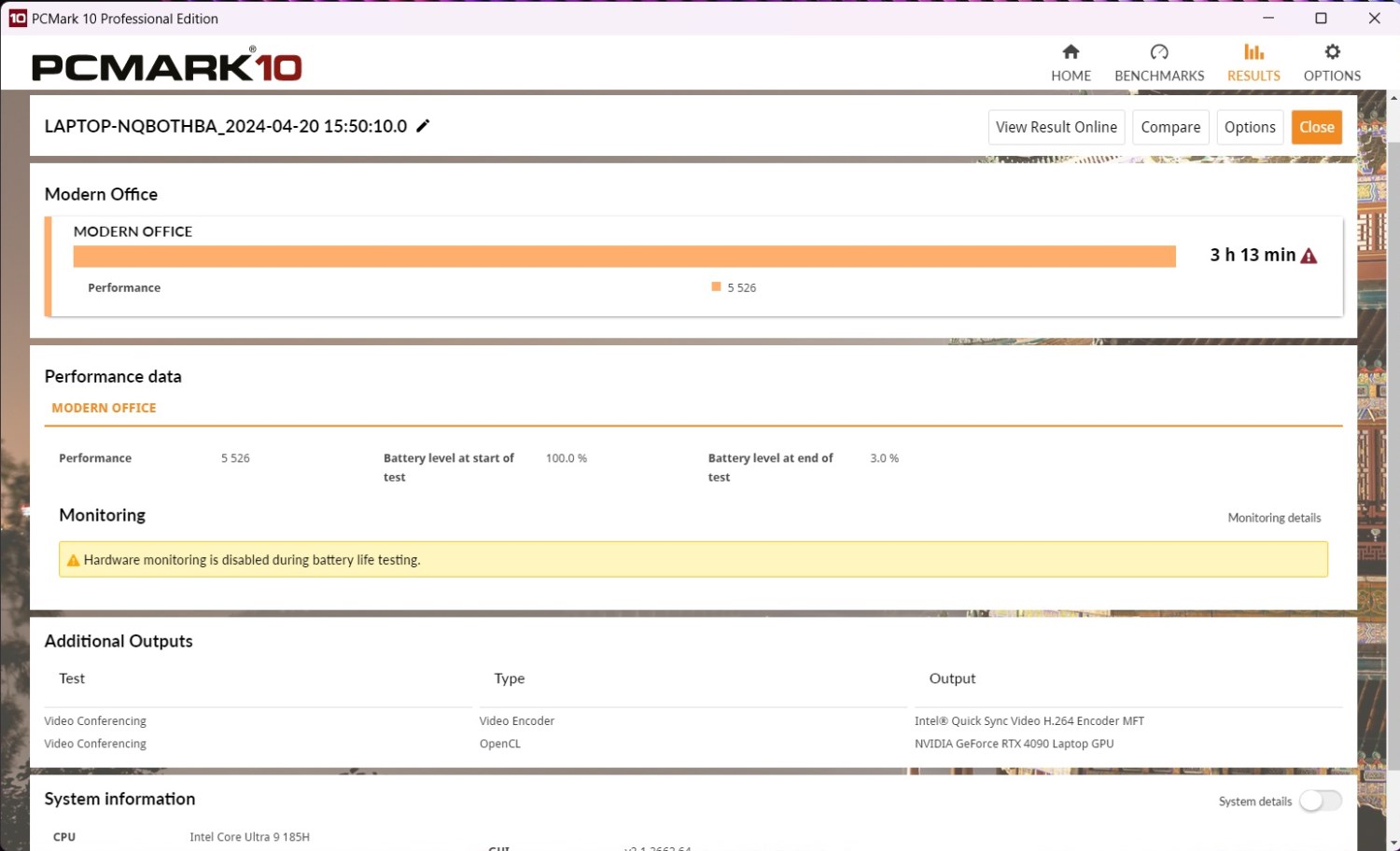Screen dimensions: 1400x851
Task: Click the orange Performance legend swatch
Action: click(x=716, y=287)
